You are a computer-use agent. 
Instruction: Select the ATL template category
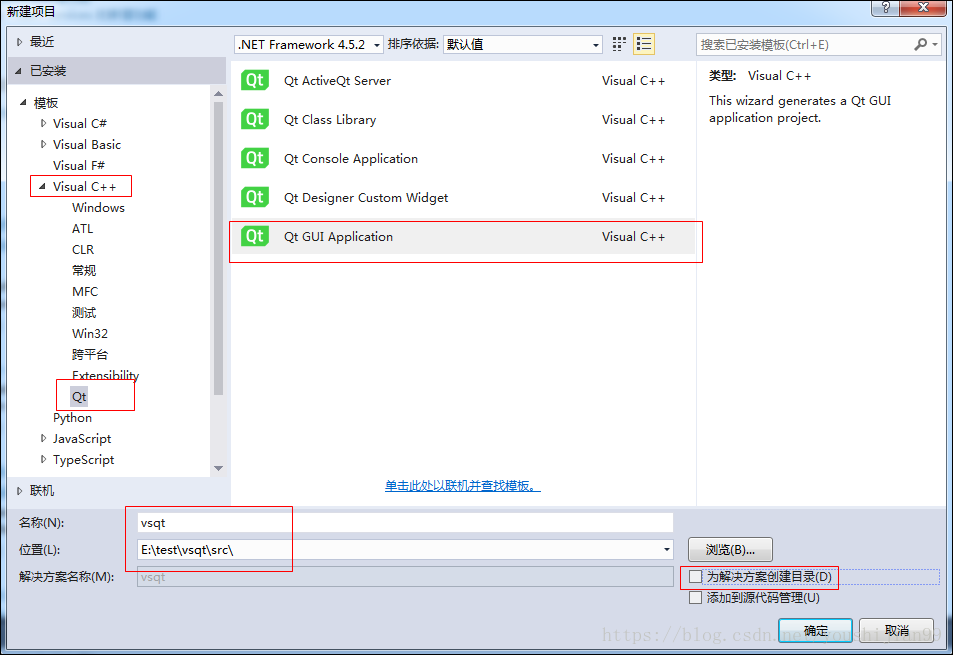tap(82, 228)
